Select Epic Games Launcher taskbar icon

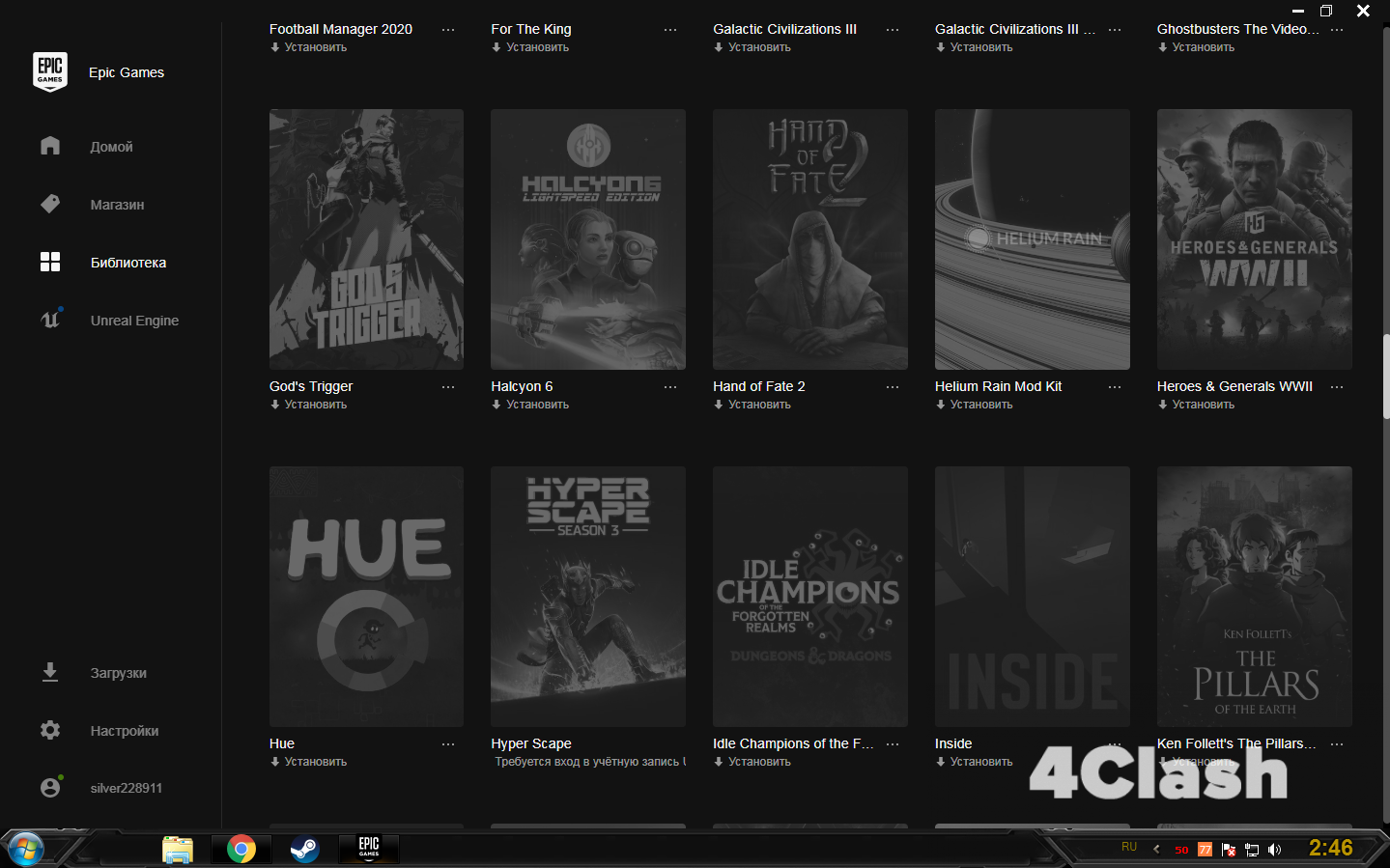[369, 849]
